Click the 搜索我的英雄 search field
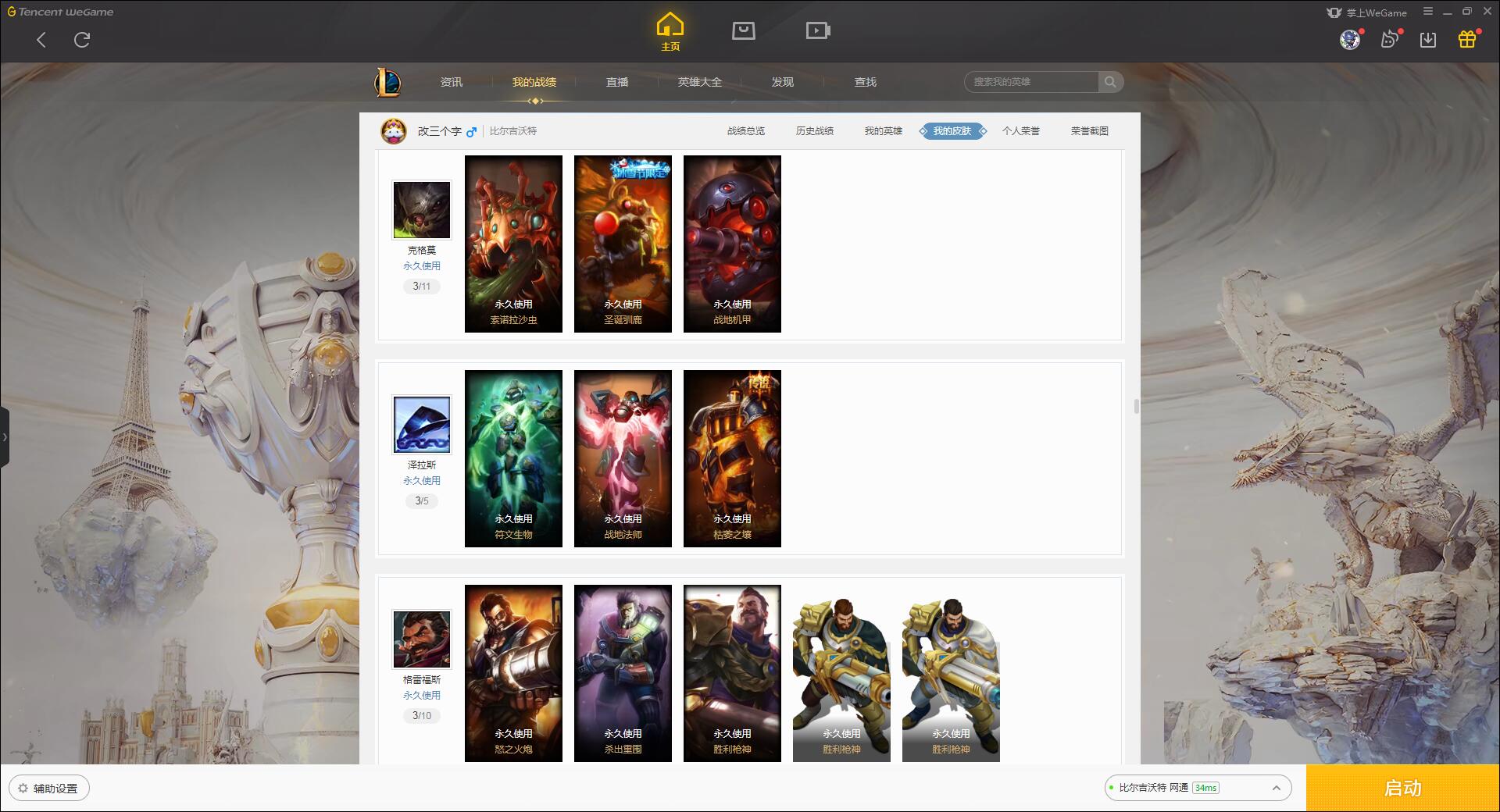This screenshot has height=812, width=1500. (1032, 82)
